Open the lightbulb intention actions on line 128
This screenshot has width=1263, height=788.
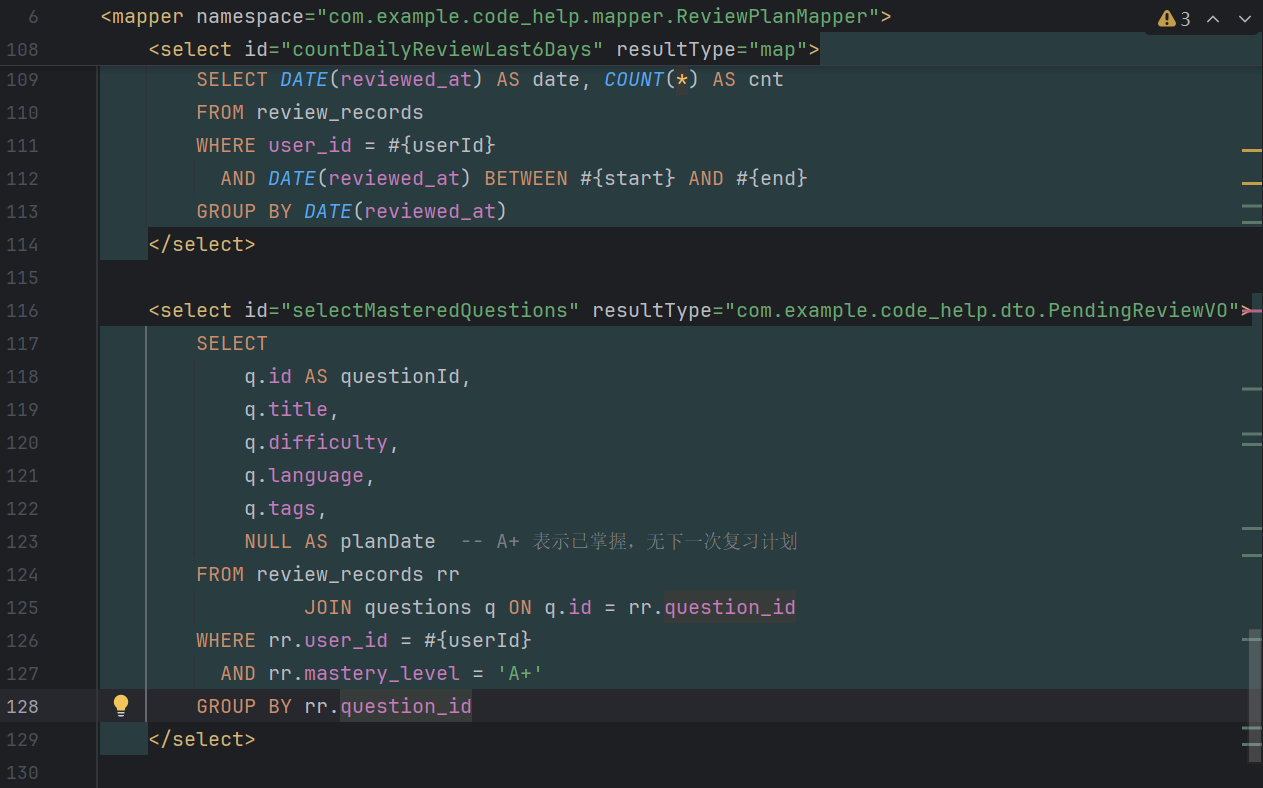click(x=121, y=705)
